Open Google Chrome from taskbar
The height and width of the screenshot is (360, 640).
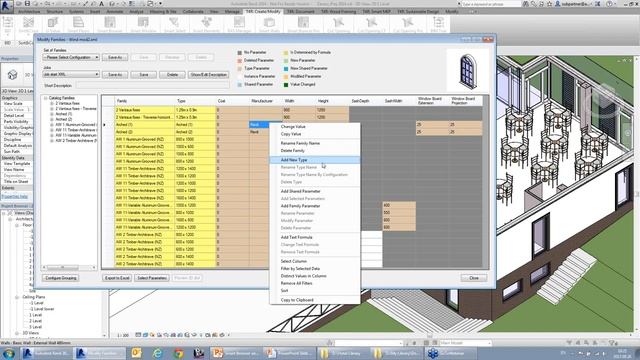(178, 353)
